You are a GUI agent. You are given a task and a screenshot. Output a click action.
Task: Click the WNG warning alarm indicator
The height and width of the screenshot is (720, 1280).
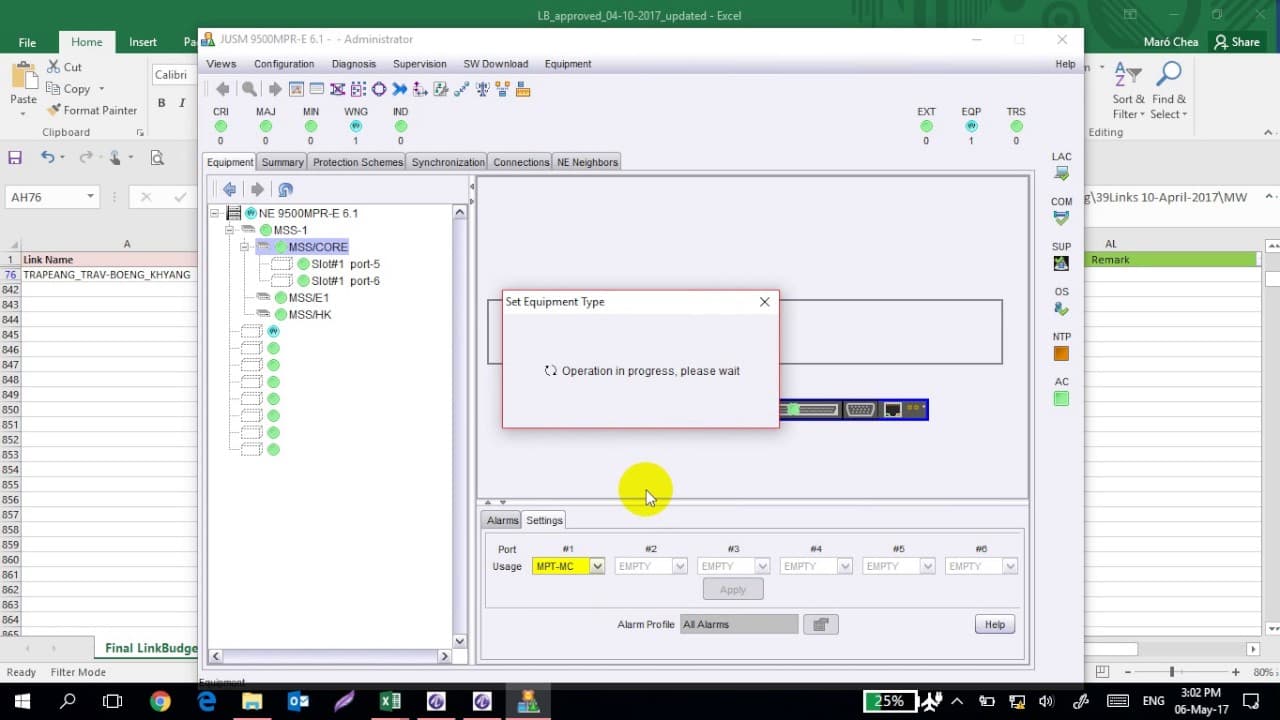click(355, 126)
